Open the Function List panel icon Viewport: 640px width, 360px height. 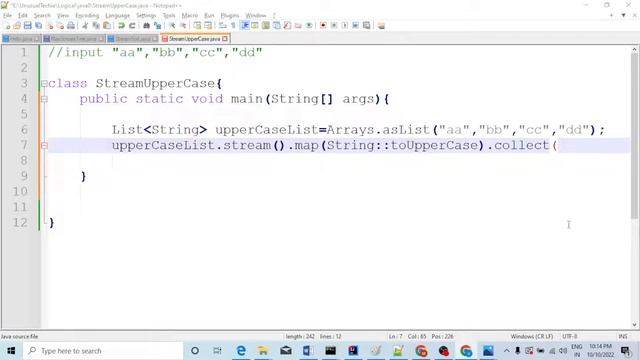pyautogui.click(x=287, y=25)
